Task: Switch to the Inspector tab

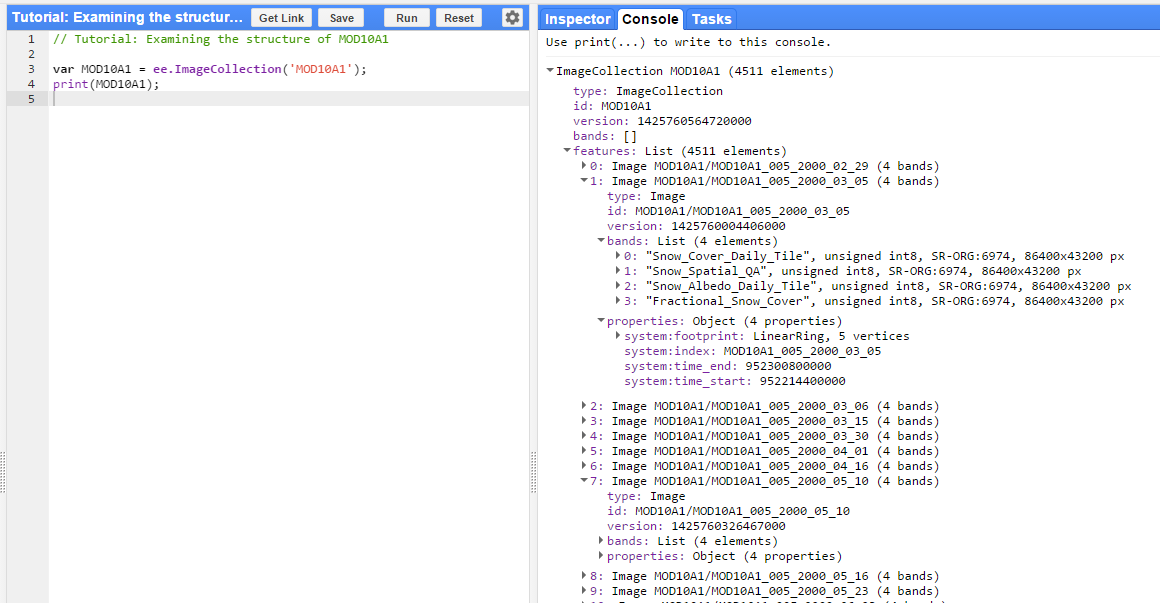Action: 577,18
